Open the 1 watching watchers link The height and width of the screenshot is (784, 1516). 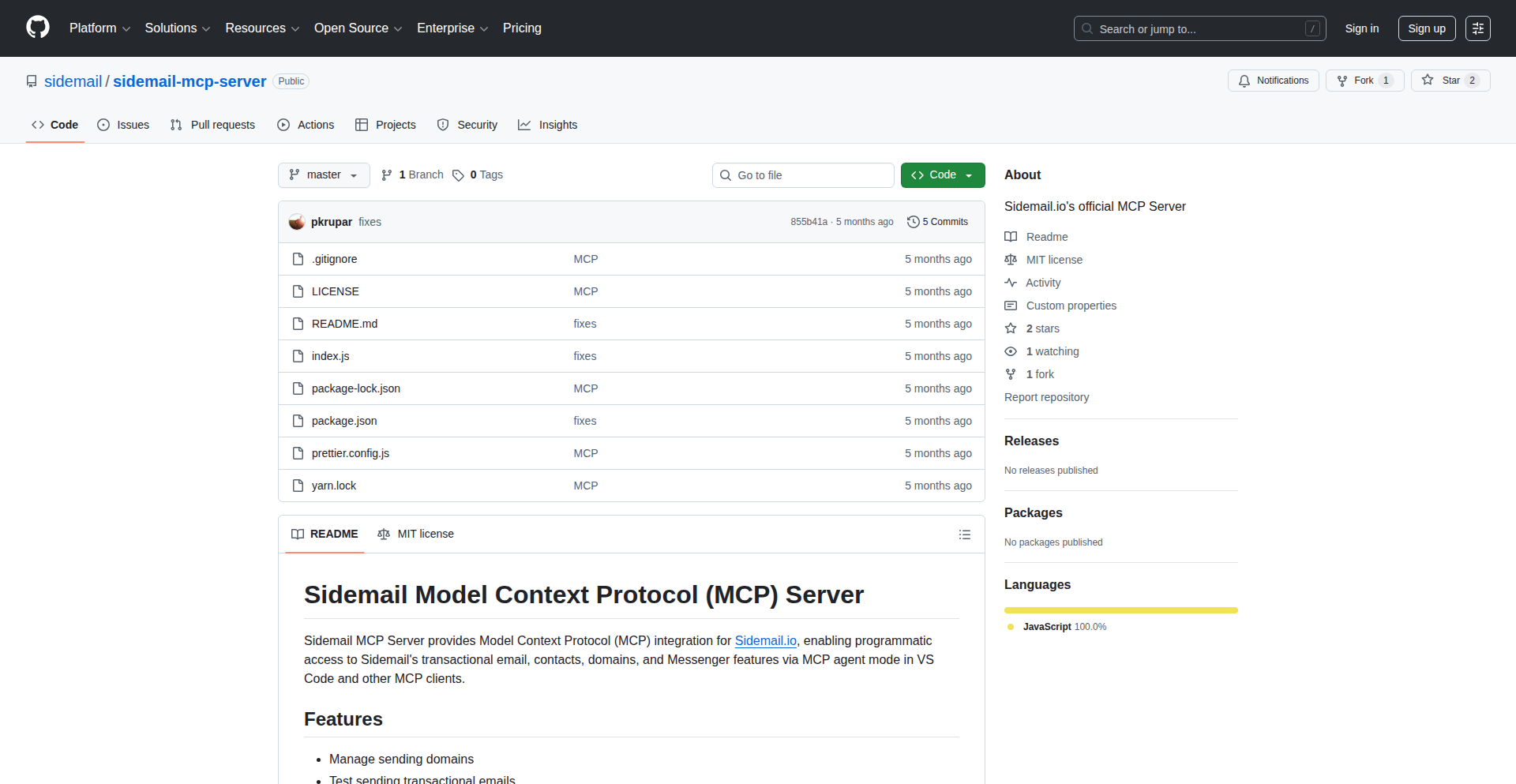1052,351
